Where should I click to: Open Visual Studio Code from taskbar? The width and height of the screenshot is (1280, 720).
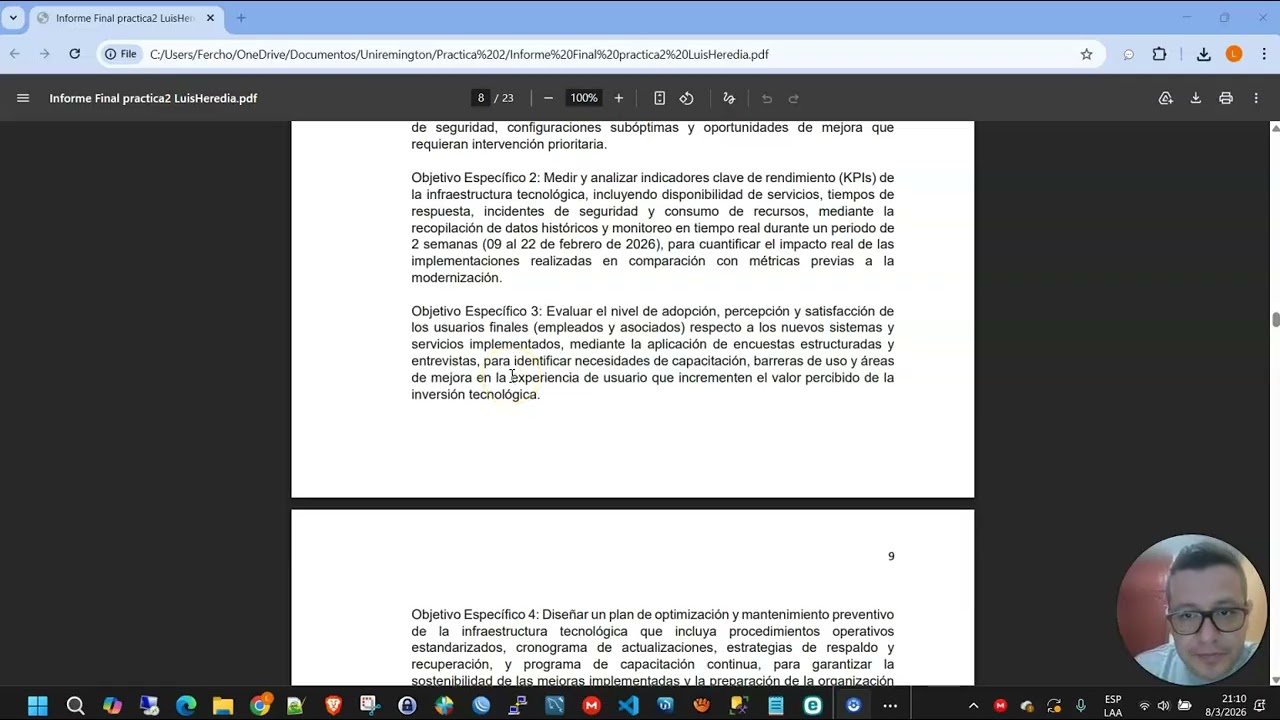click(x=628, y=706)
